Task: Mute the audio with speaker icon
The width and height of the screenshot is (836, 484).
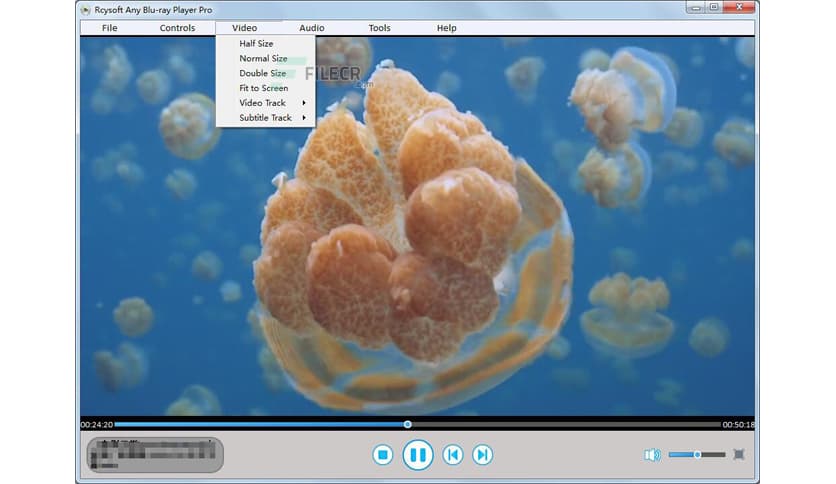Action: [x=652, y=455]
